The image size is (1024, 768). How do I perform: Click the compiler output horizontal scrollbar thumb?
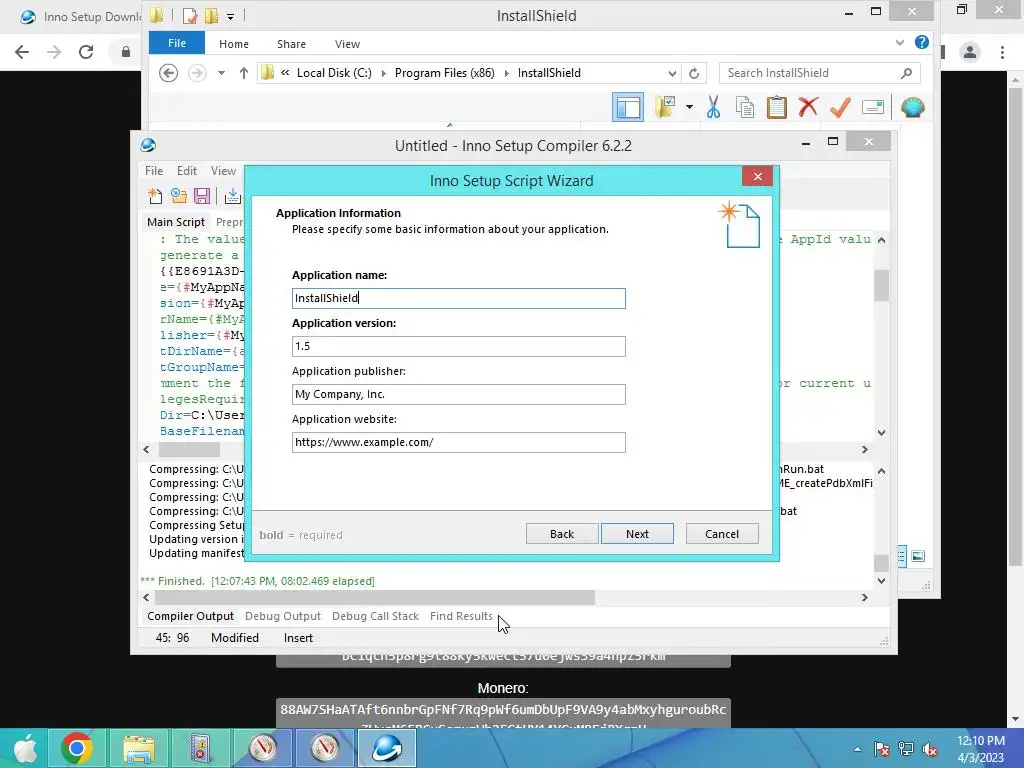click(376, 598)
